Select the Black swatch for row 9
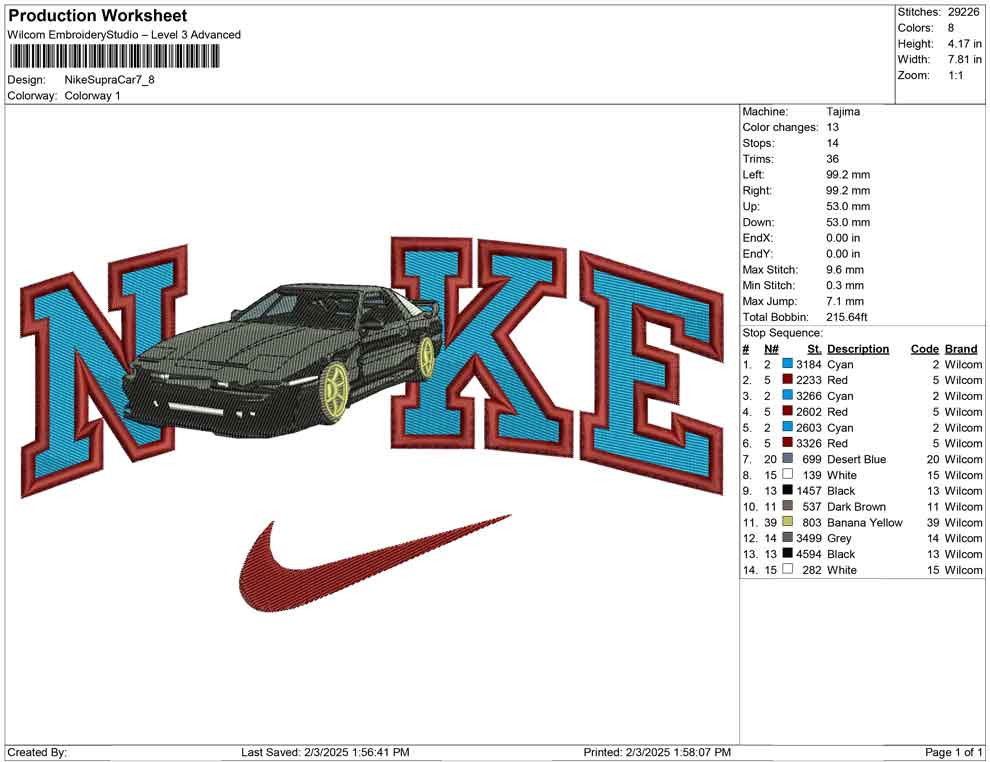Viewport: 990px width, 762px height. coord(787,490)
